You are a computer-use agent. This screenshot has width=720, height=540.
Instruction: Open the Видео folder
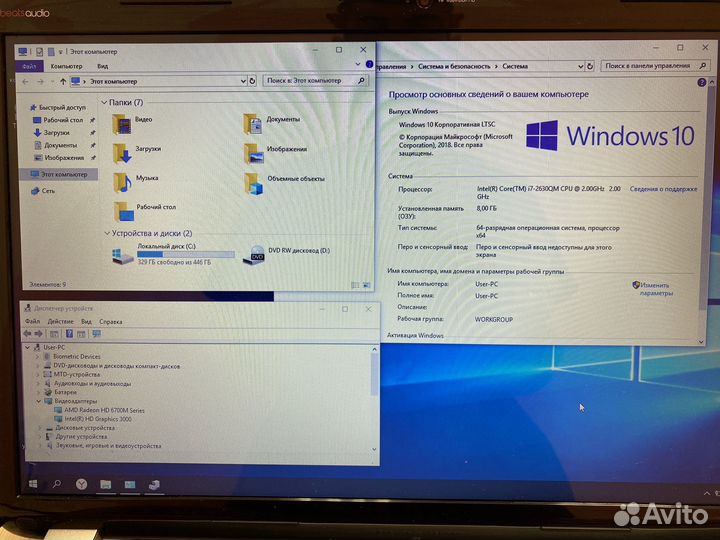pyautogui.click(x=132, y=124)
